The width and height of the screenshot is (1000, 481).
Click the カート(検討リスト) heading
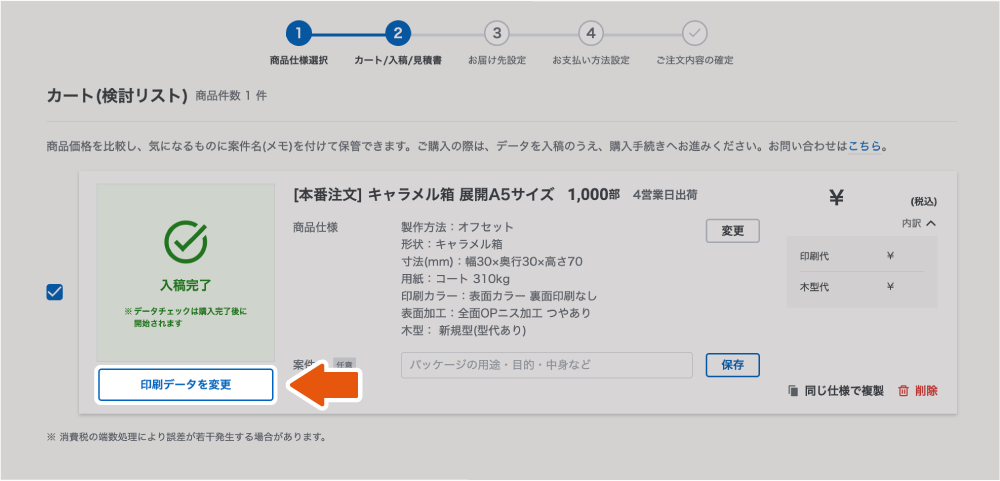pos(117,96)
